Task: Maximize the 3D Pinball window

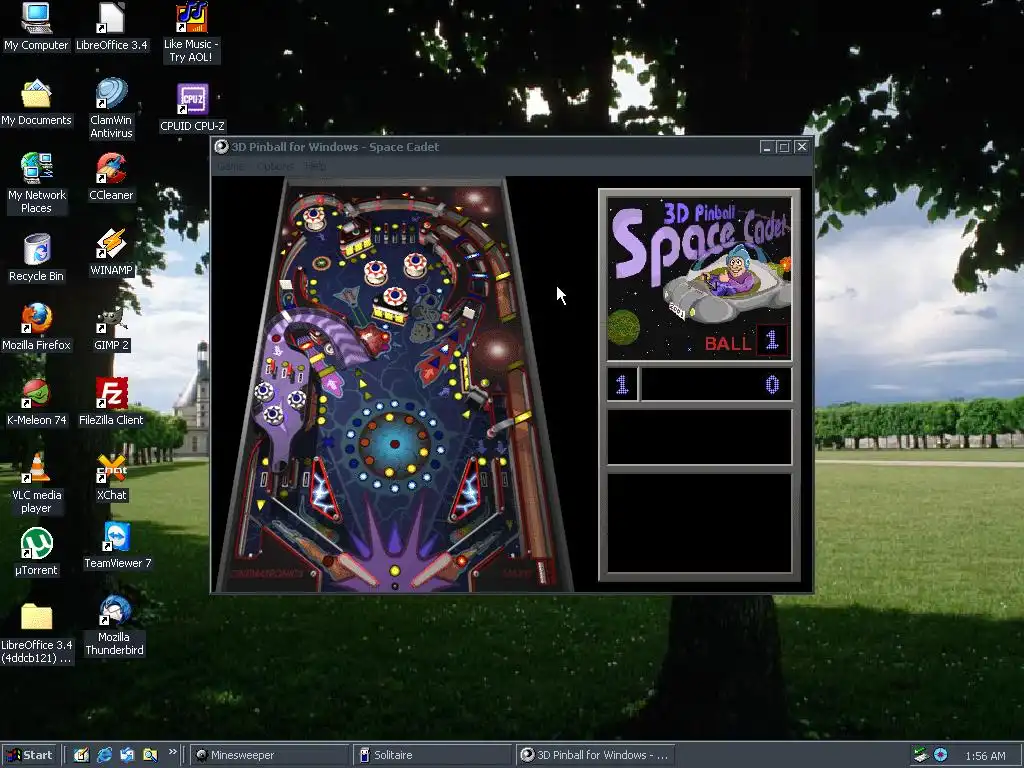Action: pos(784,147)
